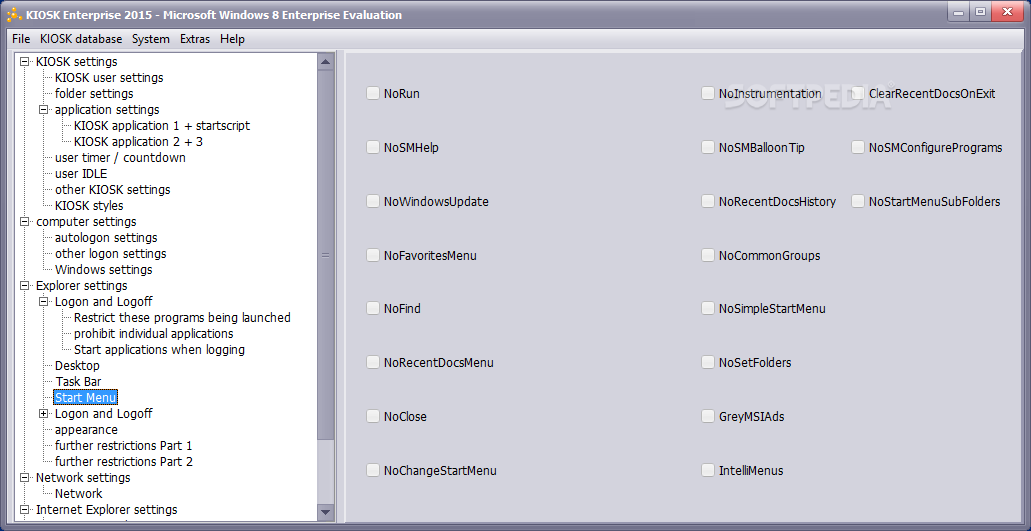Collapse the expanded Logon and Logoff node
Image resolution: width=1031 pixels, height=531 pixels.
(x=43, y=302)
